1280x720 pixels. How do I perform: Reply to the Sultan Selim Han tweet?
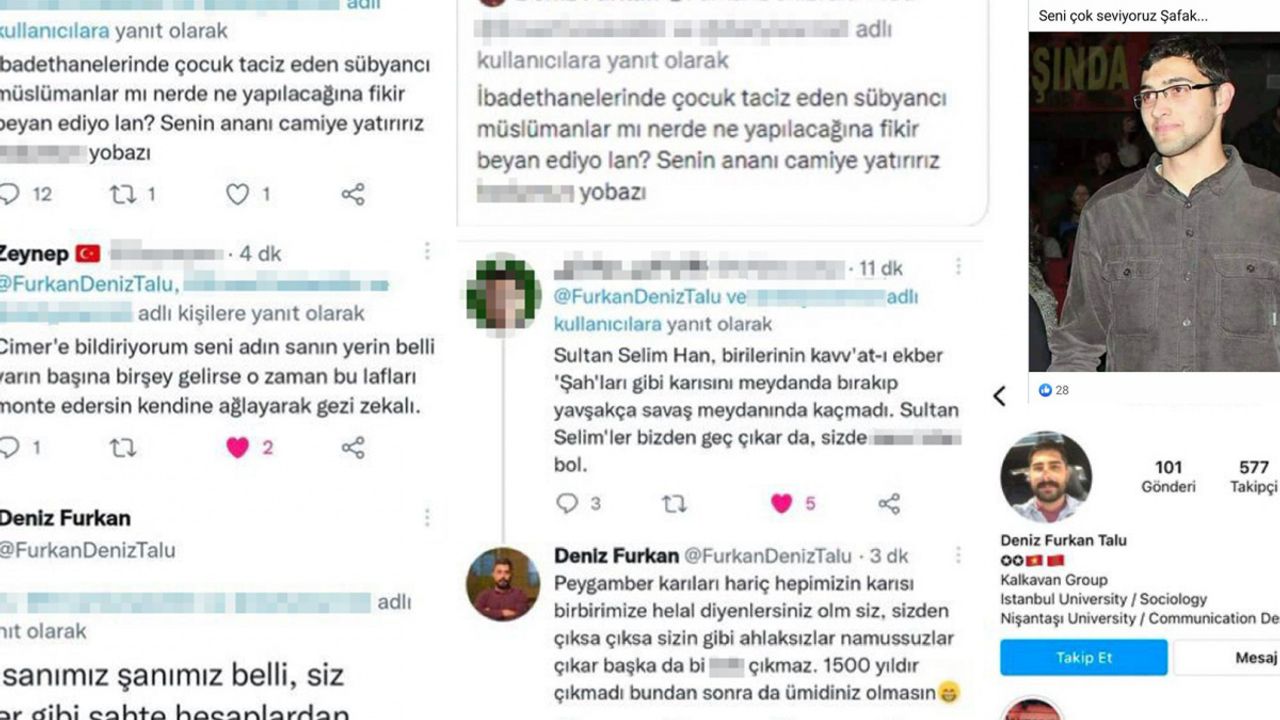[567, 504]
